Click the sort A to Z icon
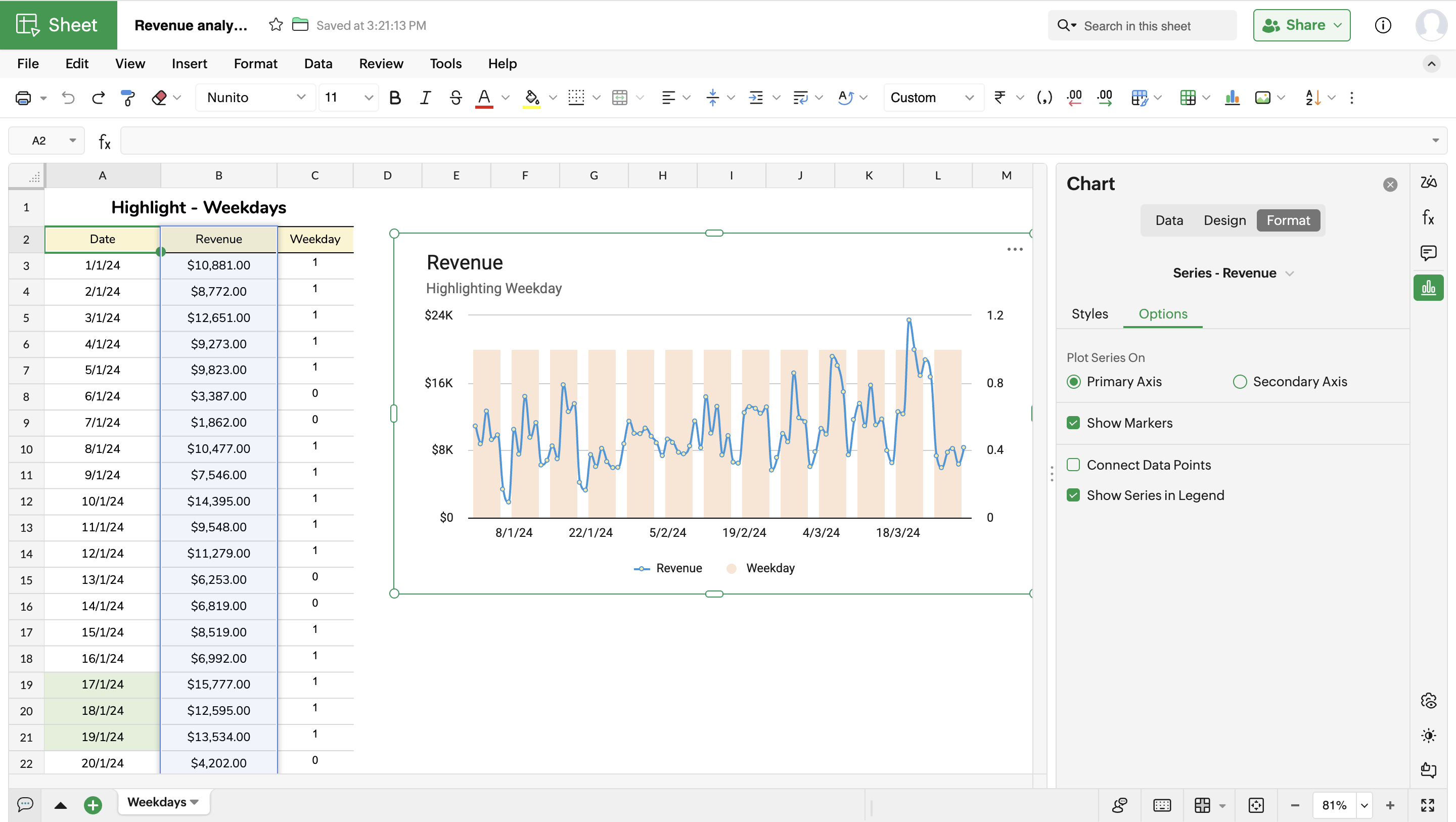The width and height of the screenshot is (1456, 822). (1312, 98)
